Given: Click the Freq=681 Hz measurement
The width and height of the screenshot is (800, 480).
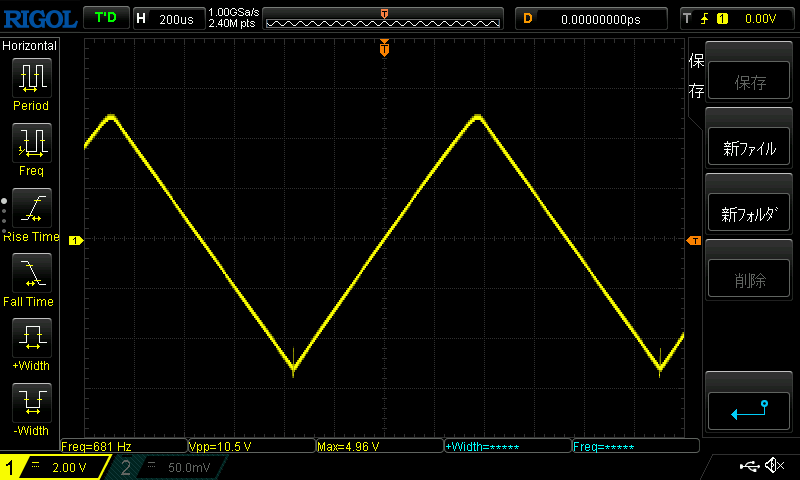Looking at the screenshot, I should (x=124, y=446).
